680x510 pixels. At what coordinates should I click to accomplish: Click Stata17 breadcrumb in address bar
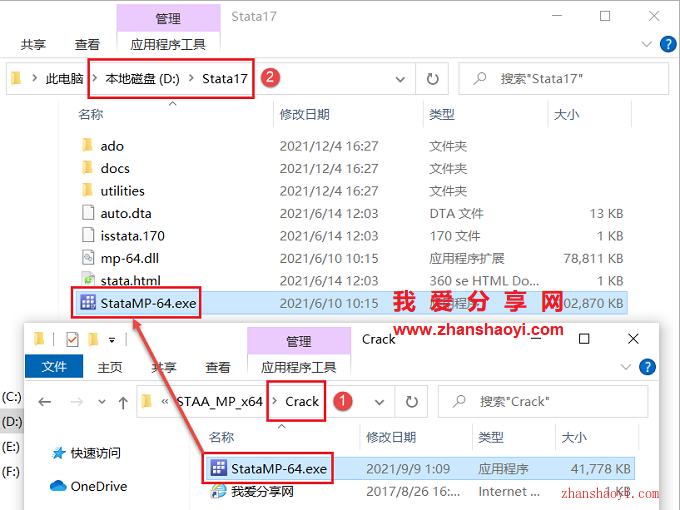(x=225, y=78)
